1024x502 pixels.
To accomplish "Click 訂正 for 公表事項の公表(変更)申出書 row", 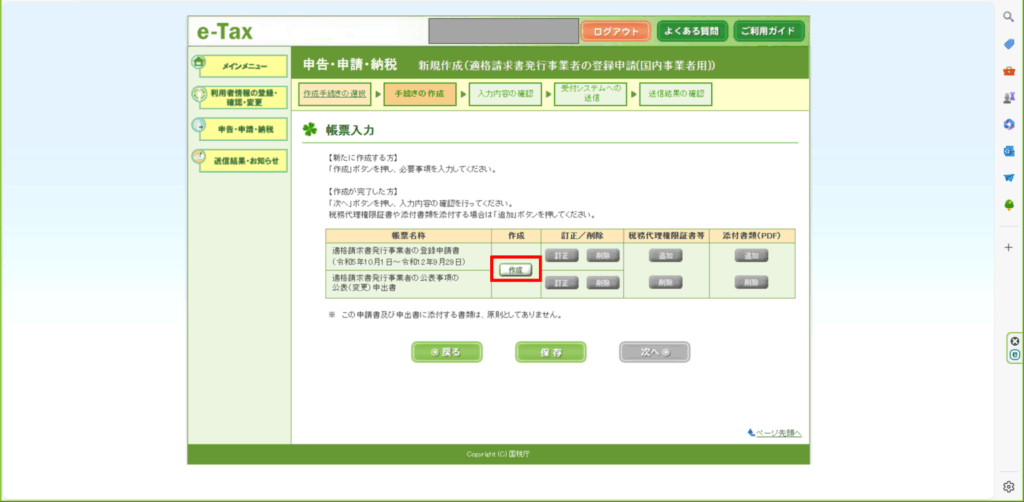I will [561, 283].
